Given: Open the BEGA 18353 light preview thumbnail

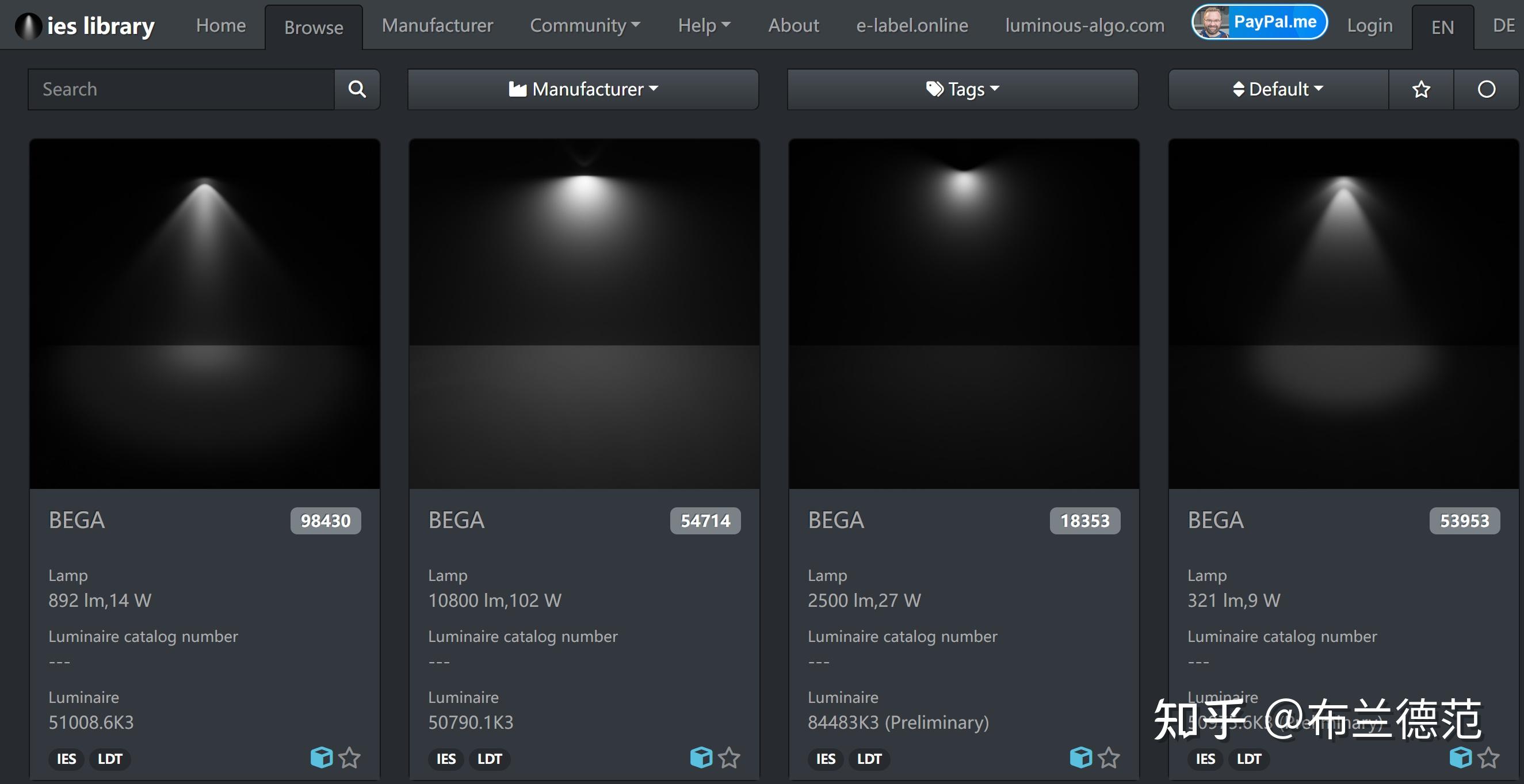Looking at the screenshot, I should [x=964, y=314].
